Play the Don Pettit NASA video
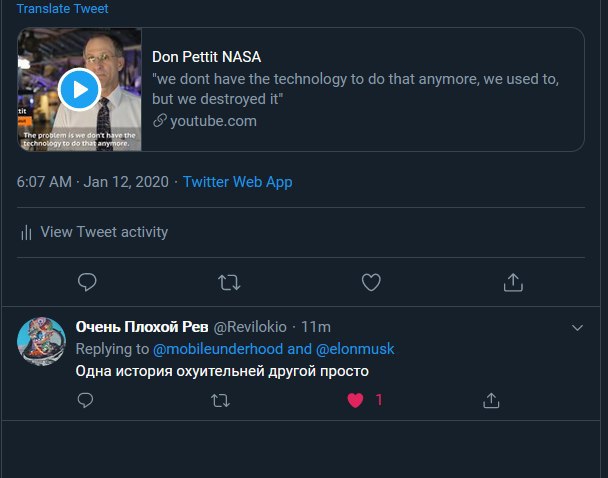Image resolution: width=608 pixels, height=478 pixels. click(79, 90)
